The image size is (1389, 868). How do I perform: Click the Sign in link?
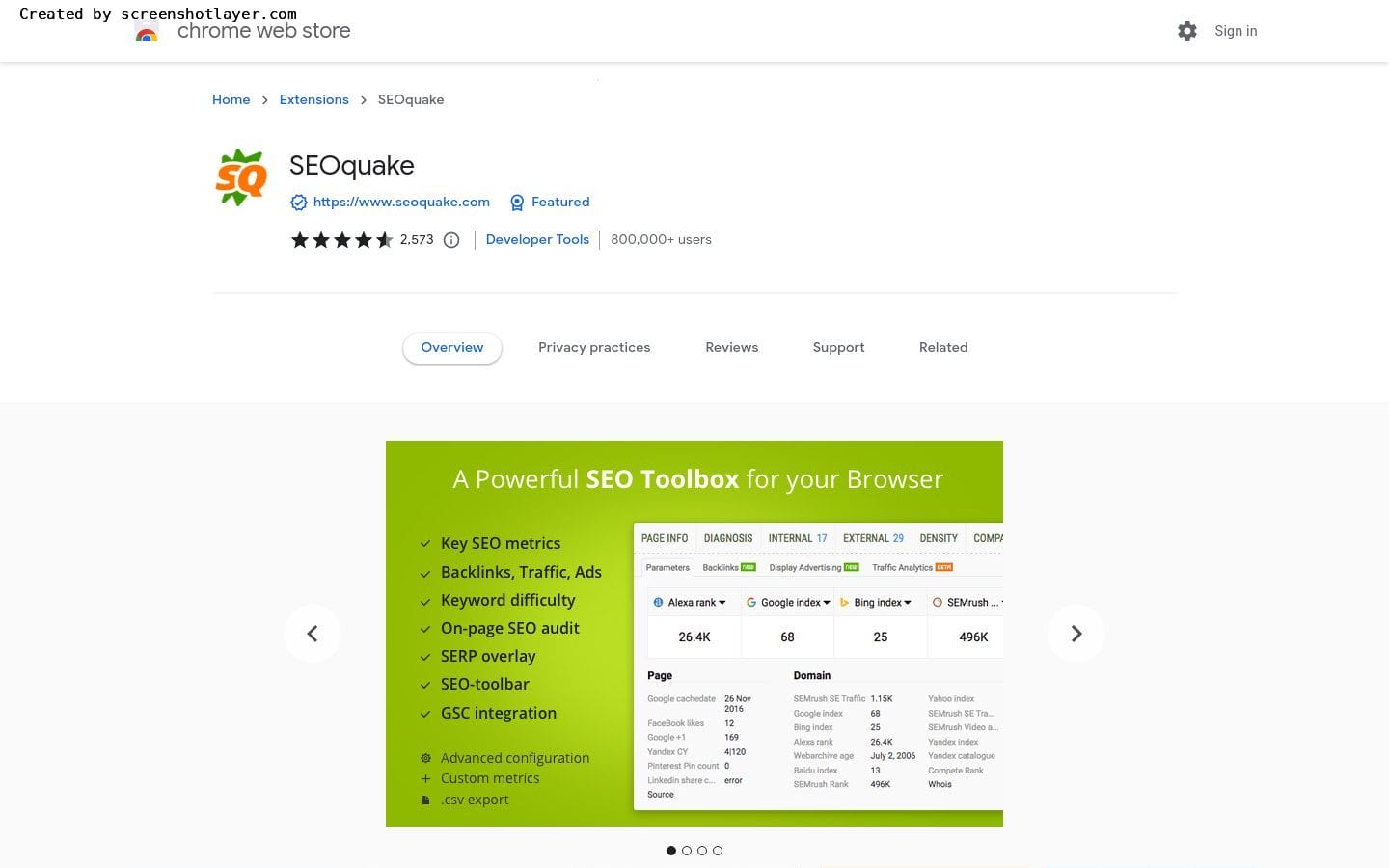click(x=1236, y=31)
